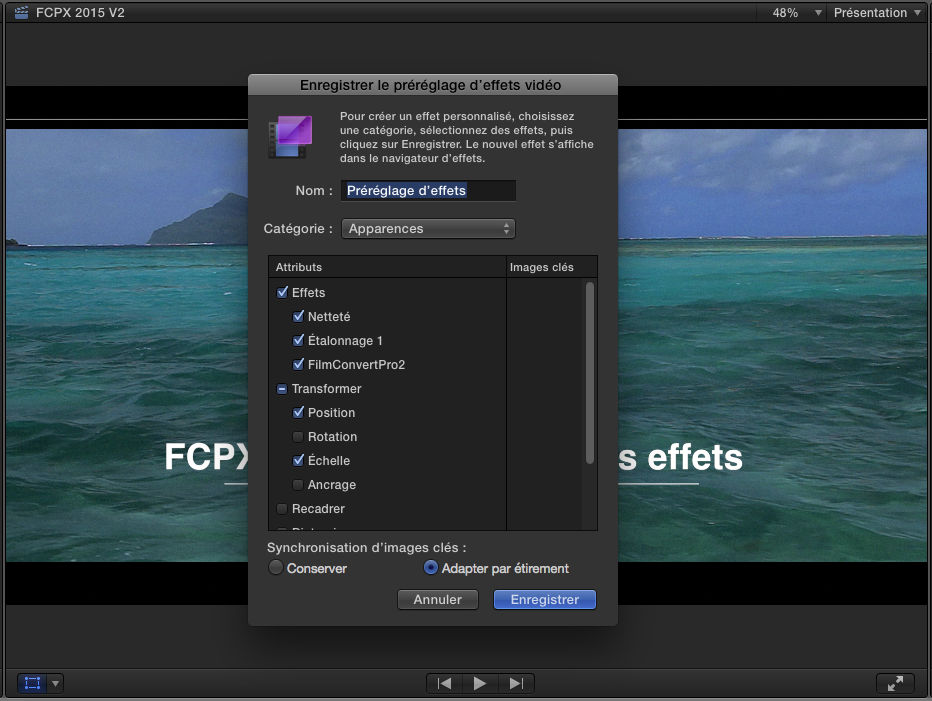932x701 pixels.
Task: Select the Conserver radio button
Action: [275, 567]
